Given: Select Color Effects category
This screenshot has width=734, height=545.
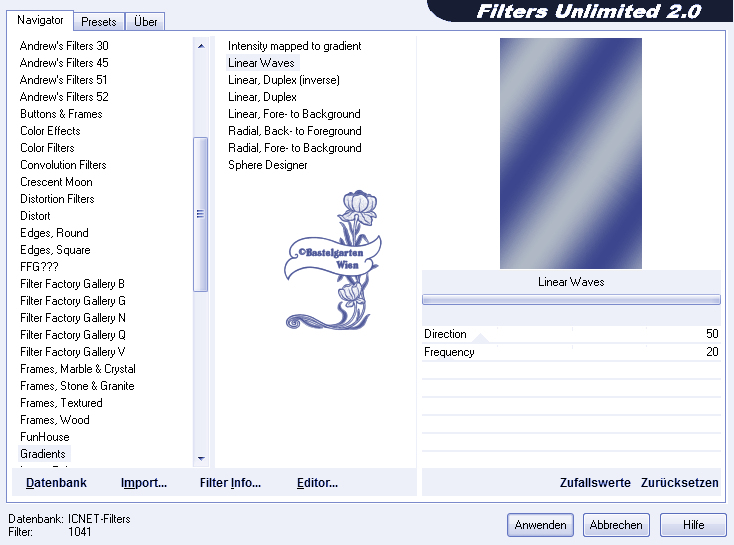Looking at the screenshot, I should click(50, 131).
